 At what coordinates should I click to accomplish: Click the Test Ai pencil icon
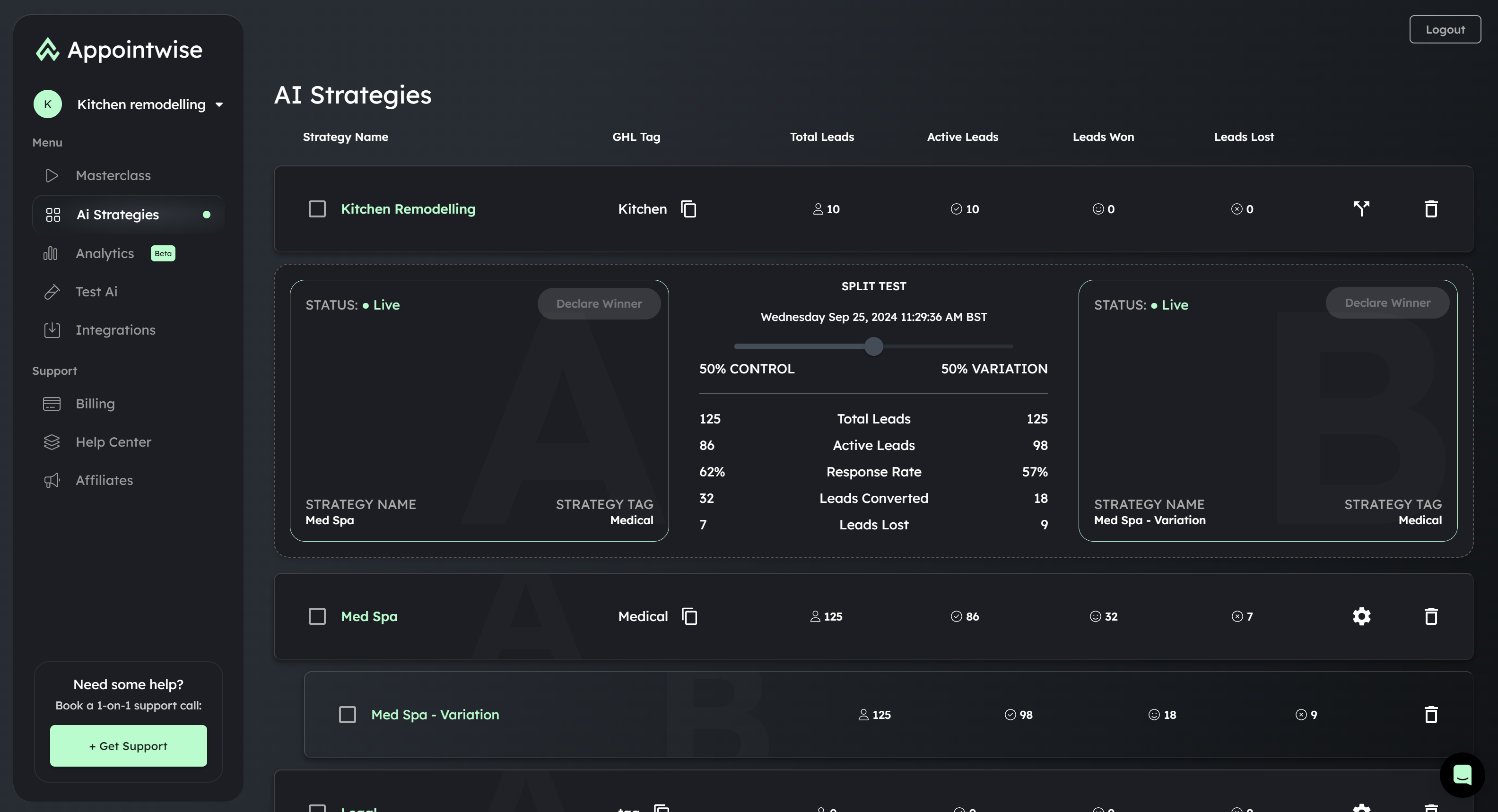click(x=52, y=291)
